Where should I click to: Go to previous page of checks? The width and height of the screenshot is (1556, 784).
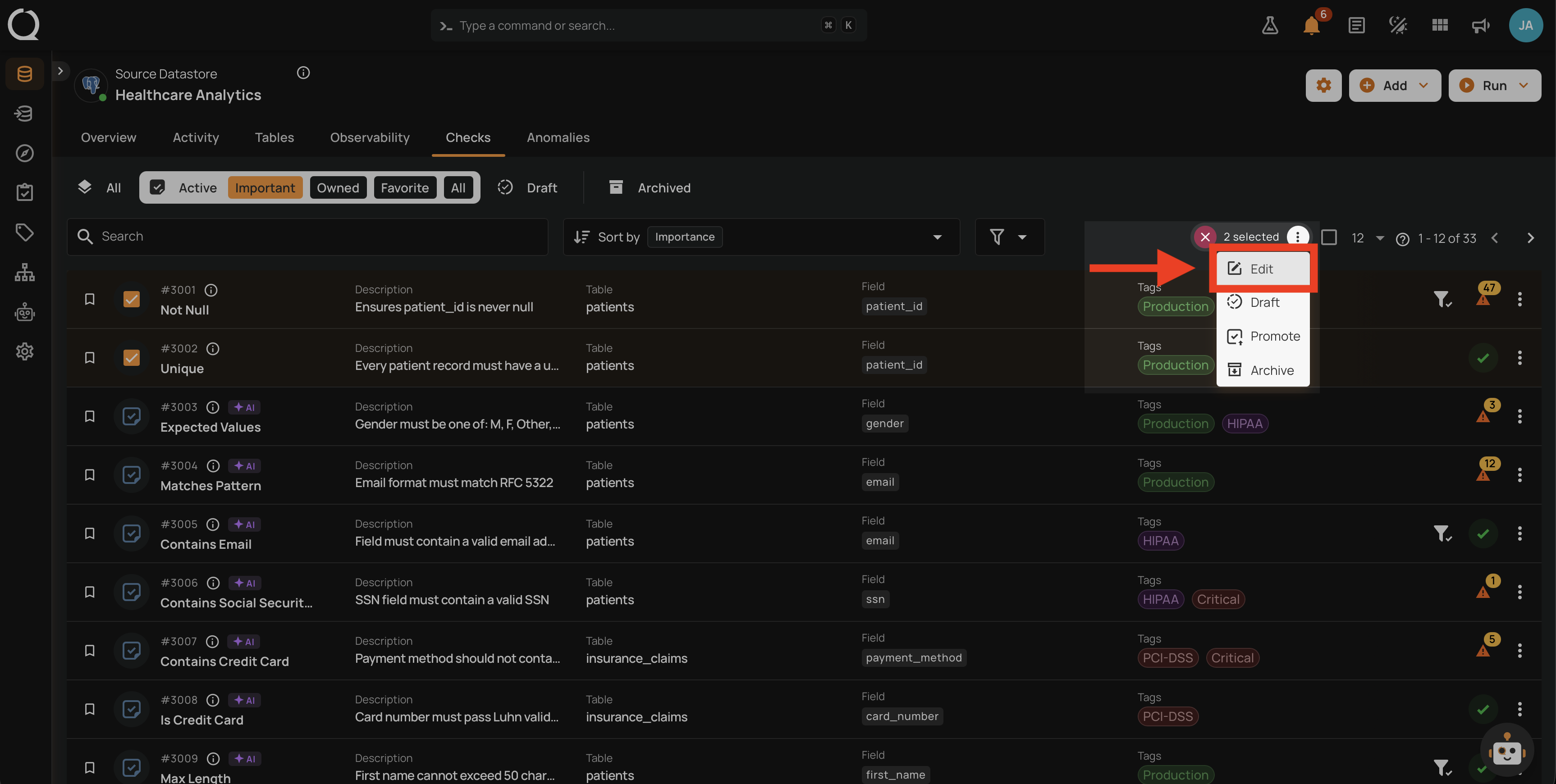(1495, 238)
